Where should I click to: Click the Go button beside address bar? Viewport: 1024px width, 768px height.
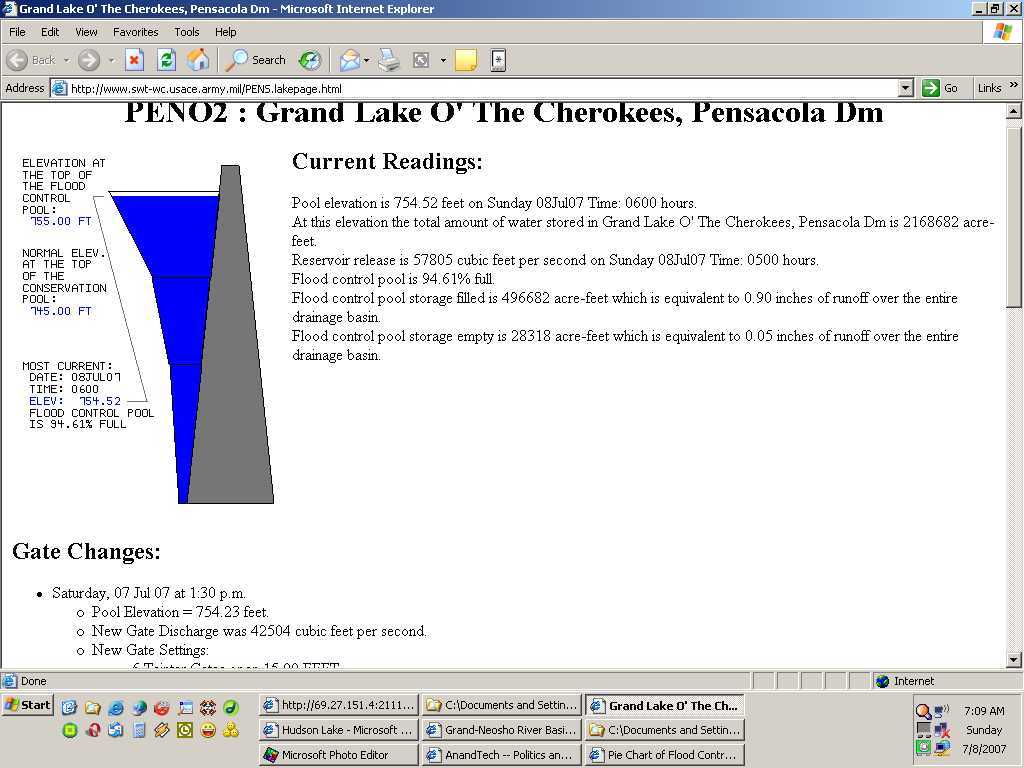coord(940,88)
